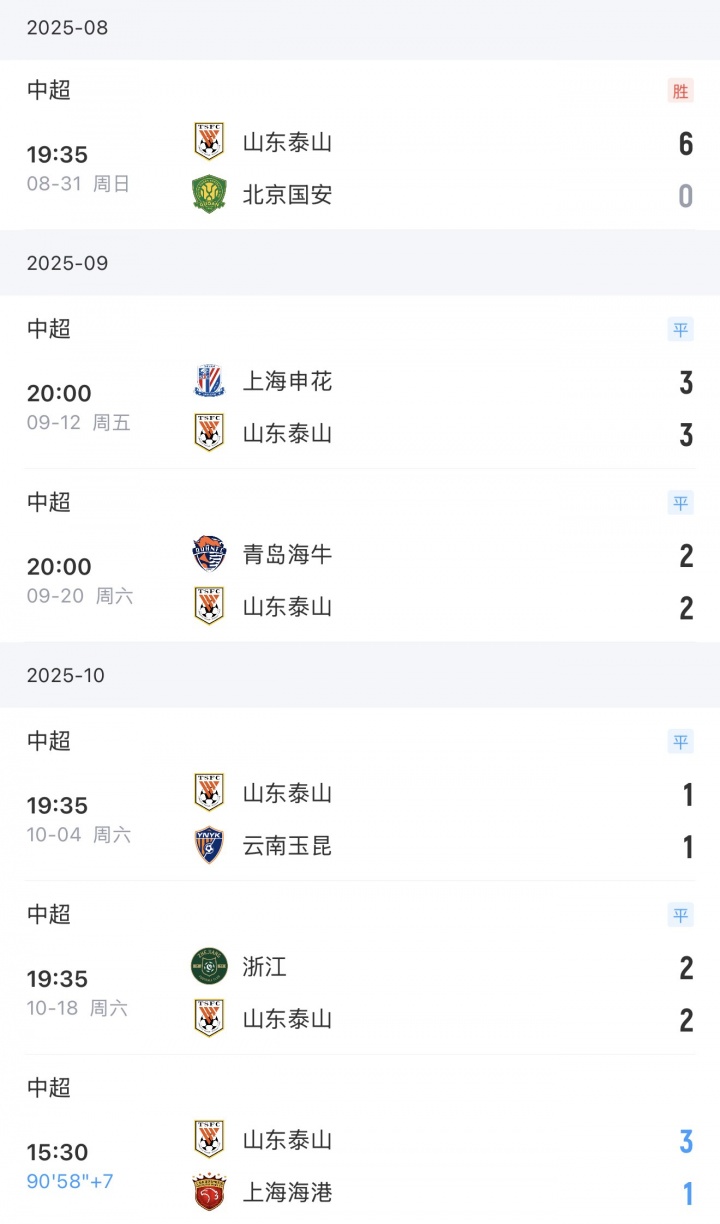The image size is (720, 1224).
Task: Tap Shandong Taishan logo in 15:30 live match
Action: (209, 1139)
